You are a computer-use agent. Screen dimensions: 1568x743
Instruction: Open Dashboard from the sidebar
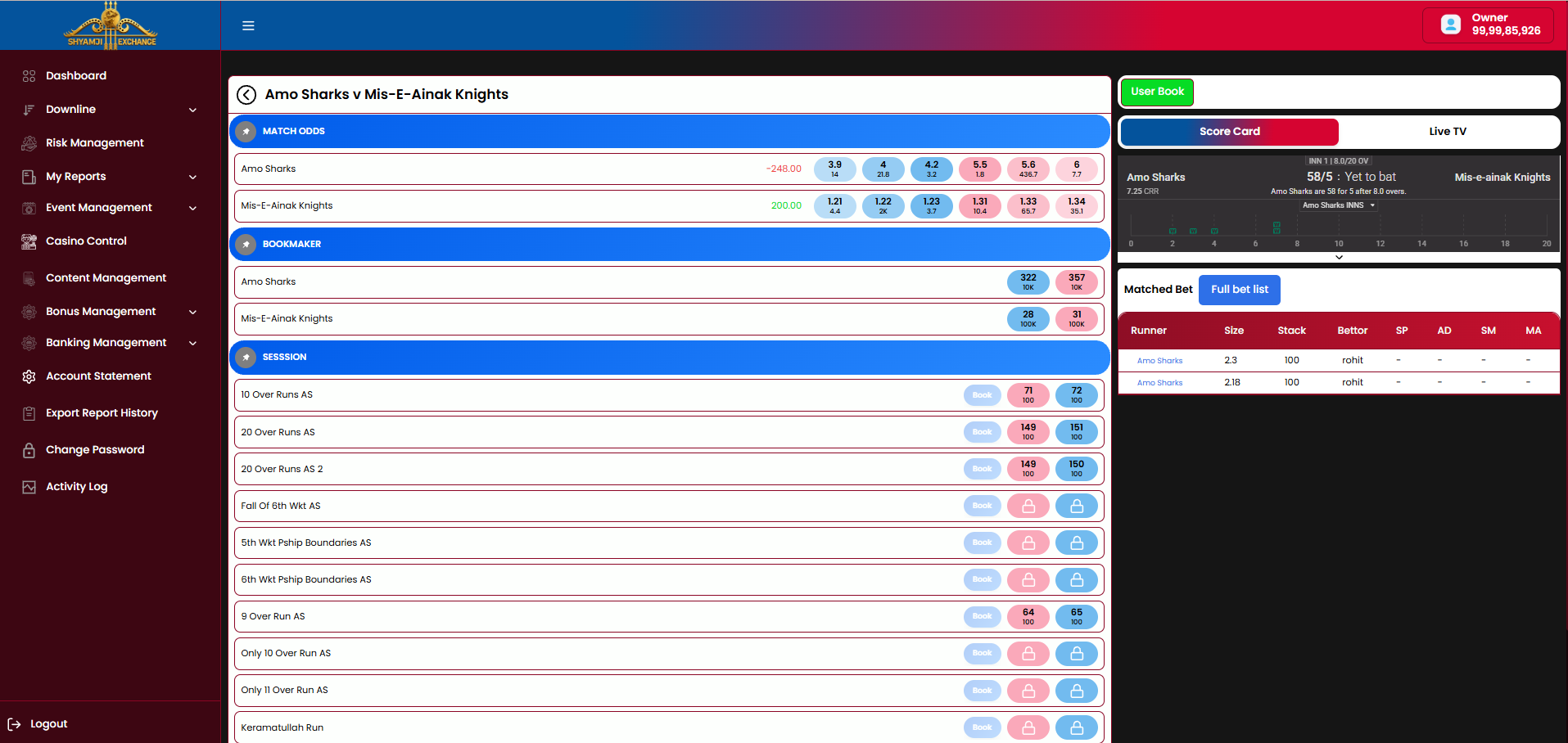pos(76,76)
